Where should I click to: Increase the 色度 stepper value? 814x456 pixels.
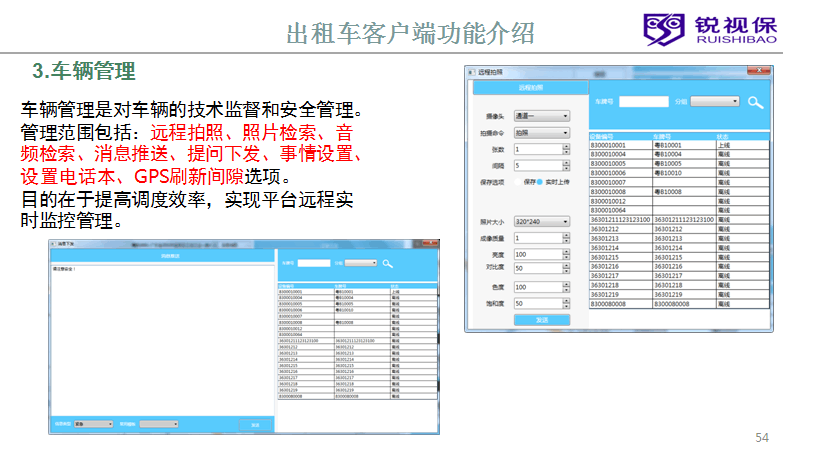566,285
